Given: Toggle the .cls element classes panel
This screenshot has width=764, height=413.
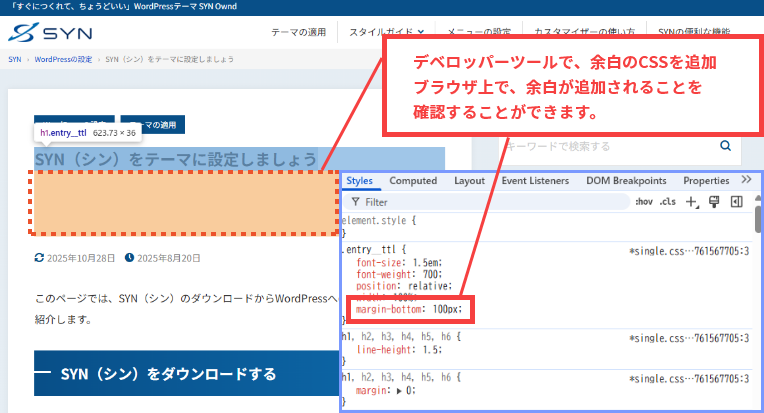Looking at the screenshot, I should pyautogui.click(x=667, y=202).
